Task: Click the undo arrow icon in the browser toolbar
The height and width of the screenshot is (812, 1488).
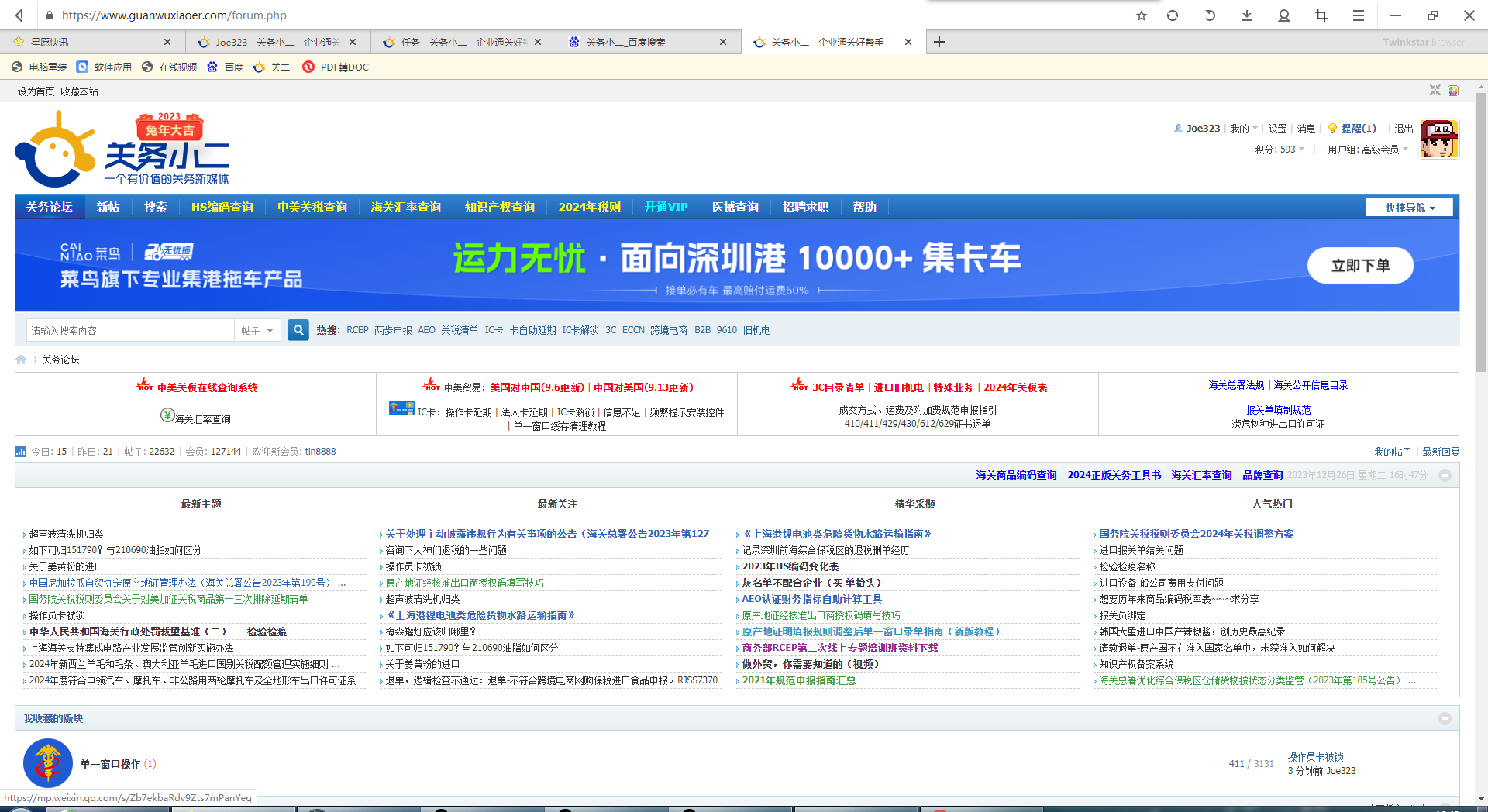Action: tap(1210, 15)
